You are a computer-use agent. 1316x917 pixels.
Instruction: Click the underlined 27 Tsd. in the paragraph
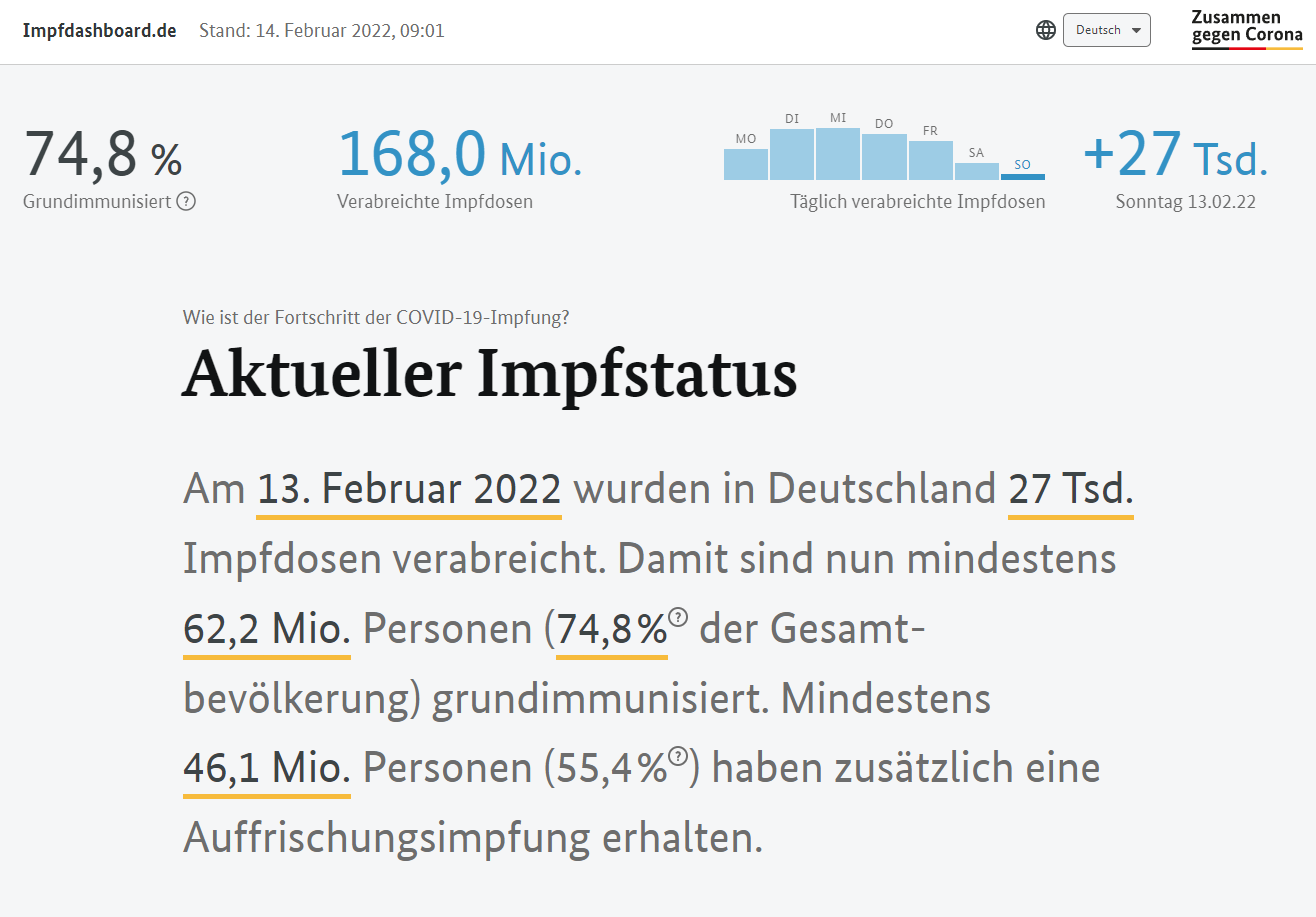tap(1070, 490)
